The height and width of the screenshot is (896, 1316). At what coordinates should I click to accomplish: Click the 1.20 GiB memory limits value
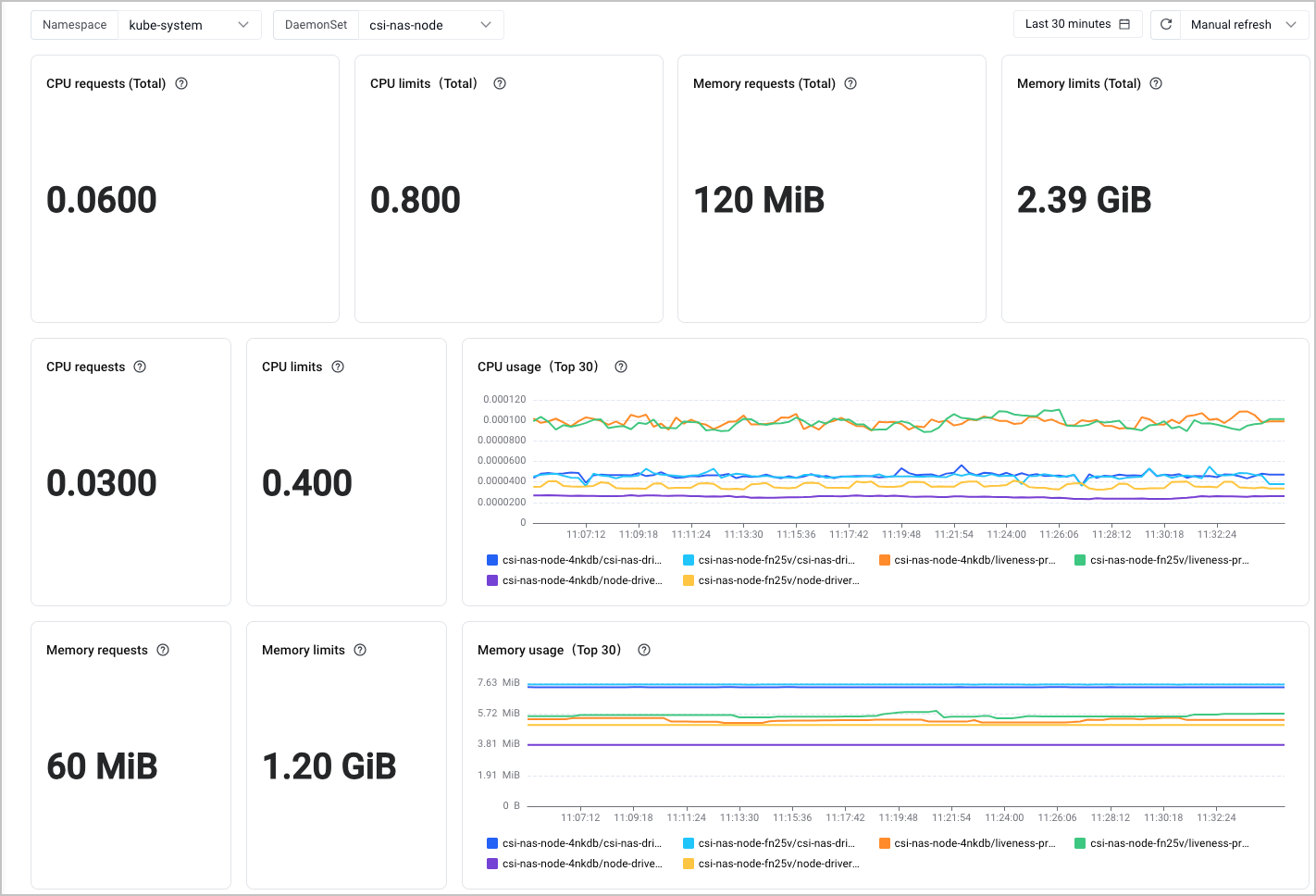(x=329, y=766)
